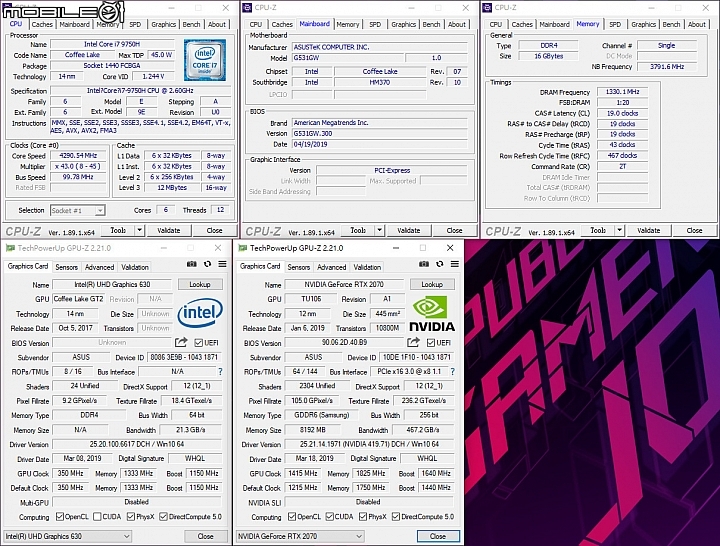Toggle OpenCL checkbox in Intel GPU-Z

click(x=60, y=517)
